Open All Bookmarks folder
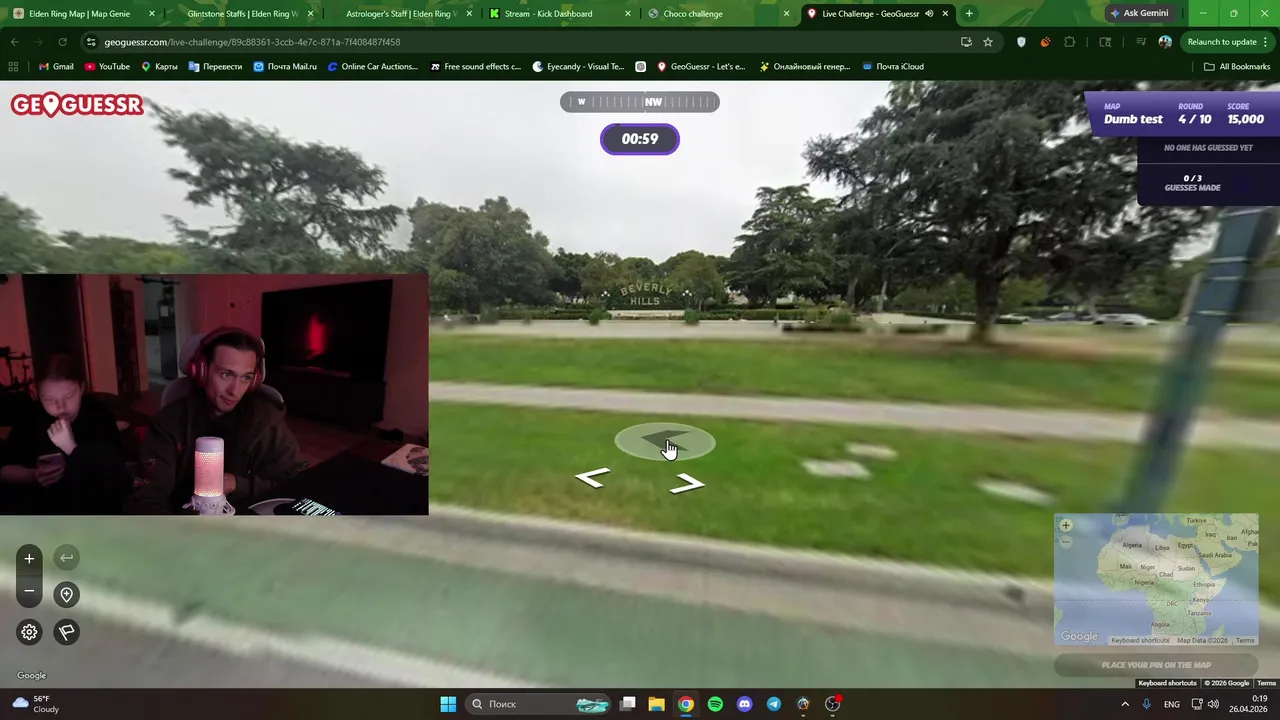1280x720 pixels. 1237,67
